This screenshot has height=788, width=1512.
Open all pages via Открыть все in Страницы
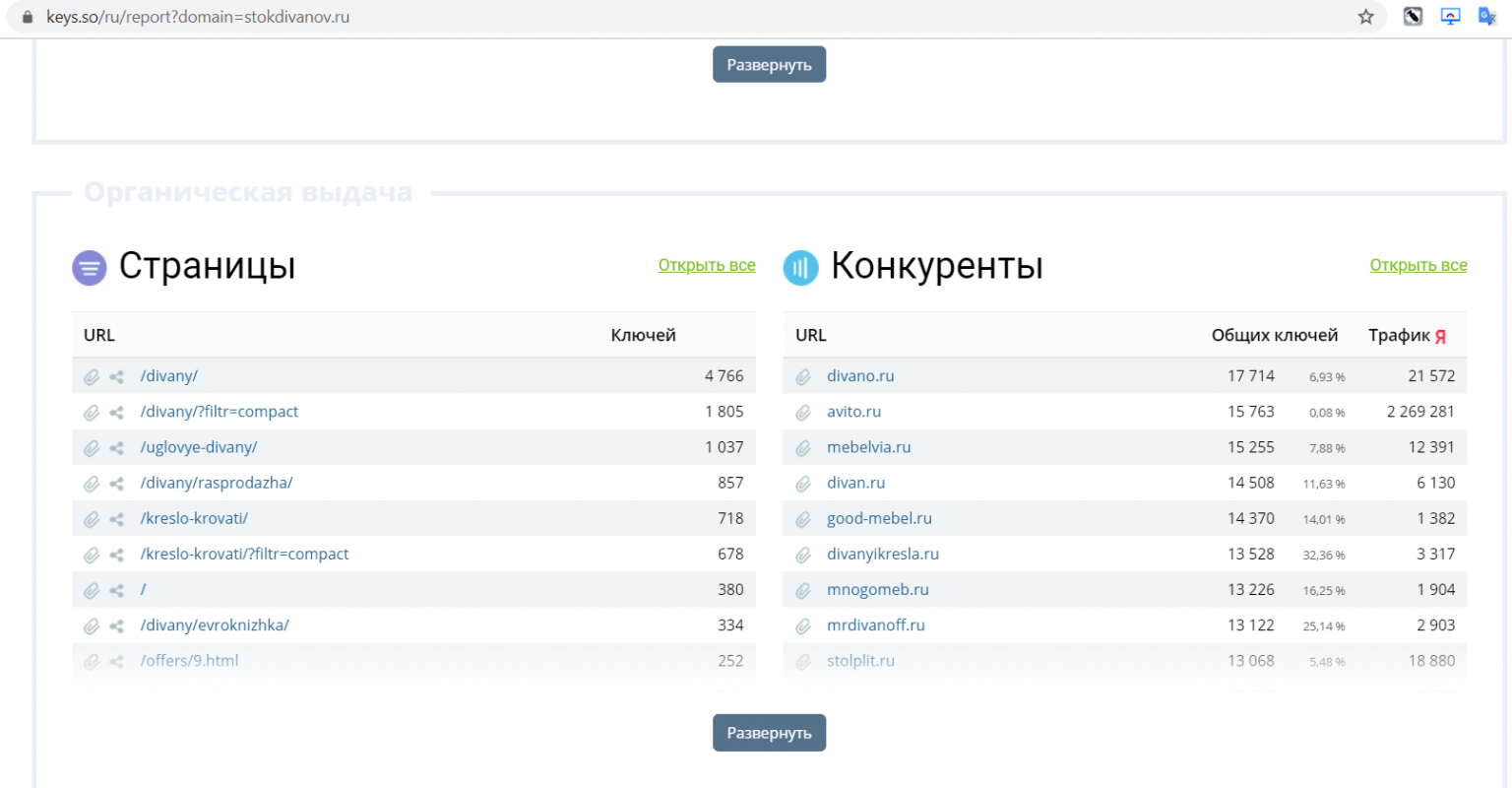(x=706, y=265)
